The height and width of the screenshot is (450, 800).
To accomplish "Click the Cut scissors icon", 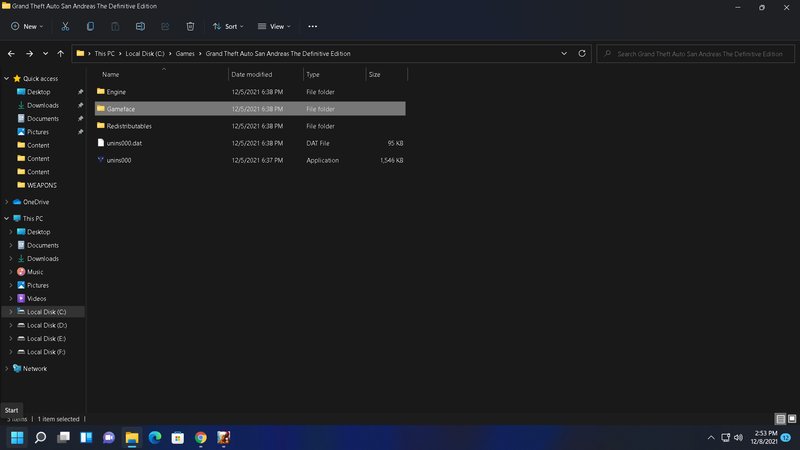I will [65, 27].
